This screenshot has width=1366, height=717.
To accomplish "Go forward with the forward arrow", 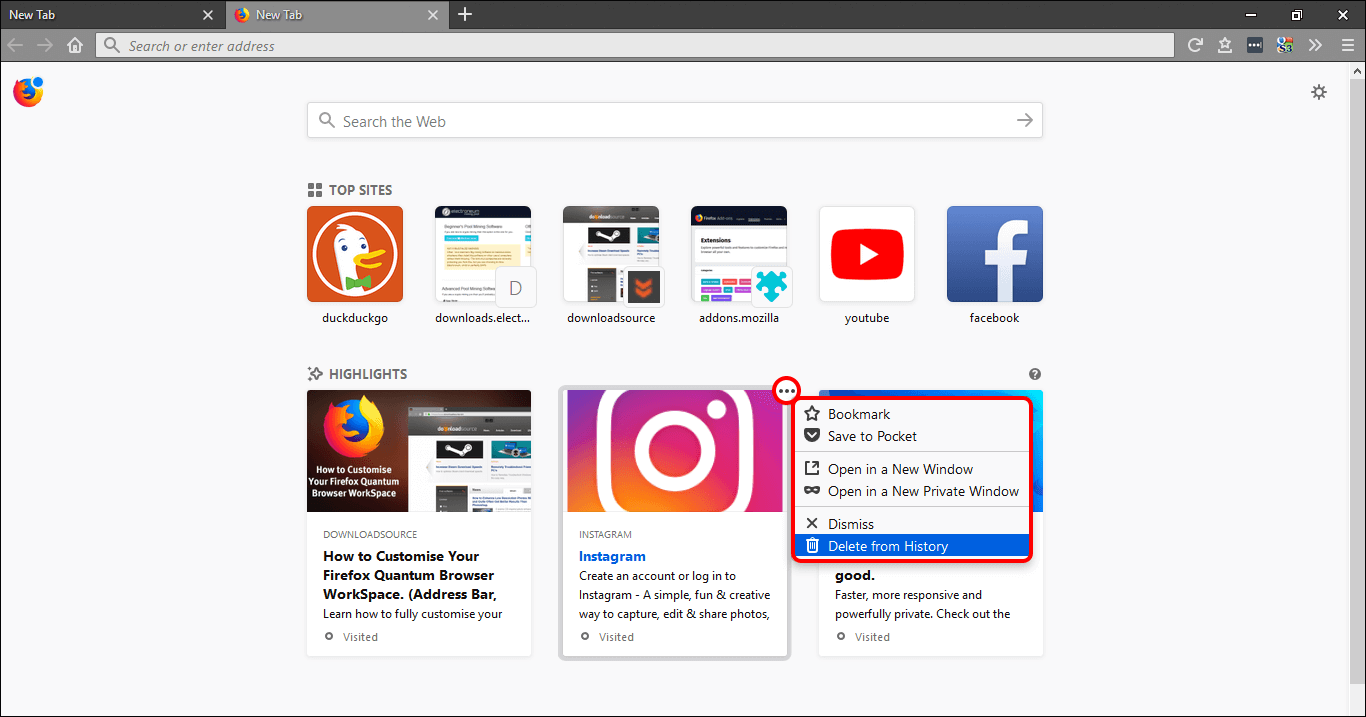I will (44, 45).
